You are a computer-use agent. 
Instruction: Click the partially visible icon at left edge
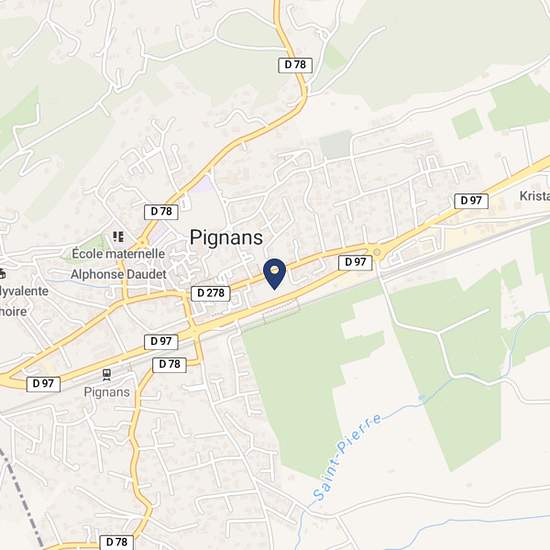(2, 273)
